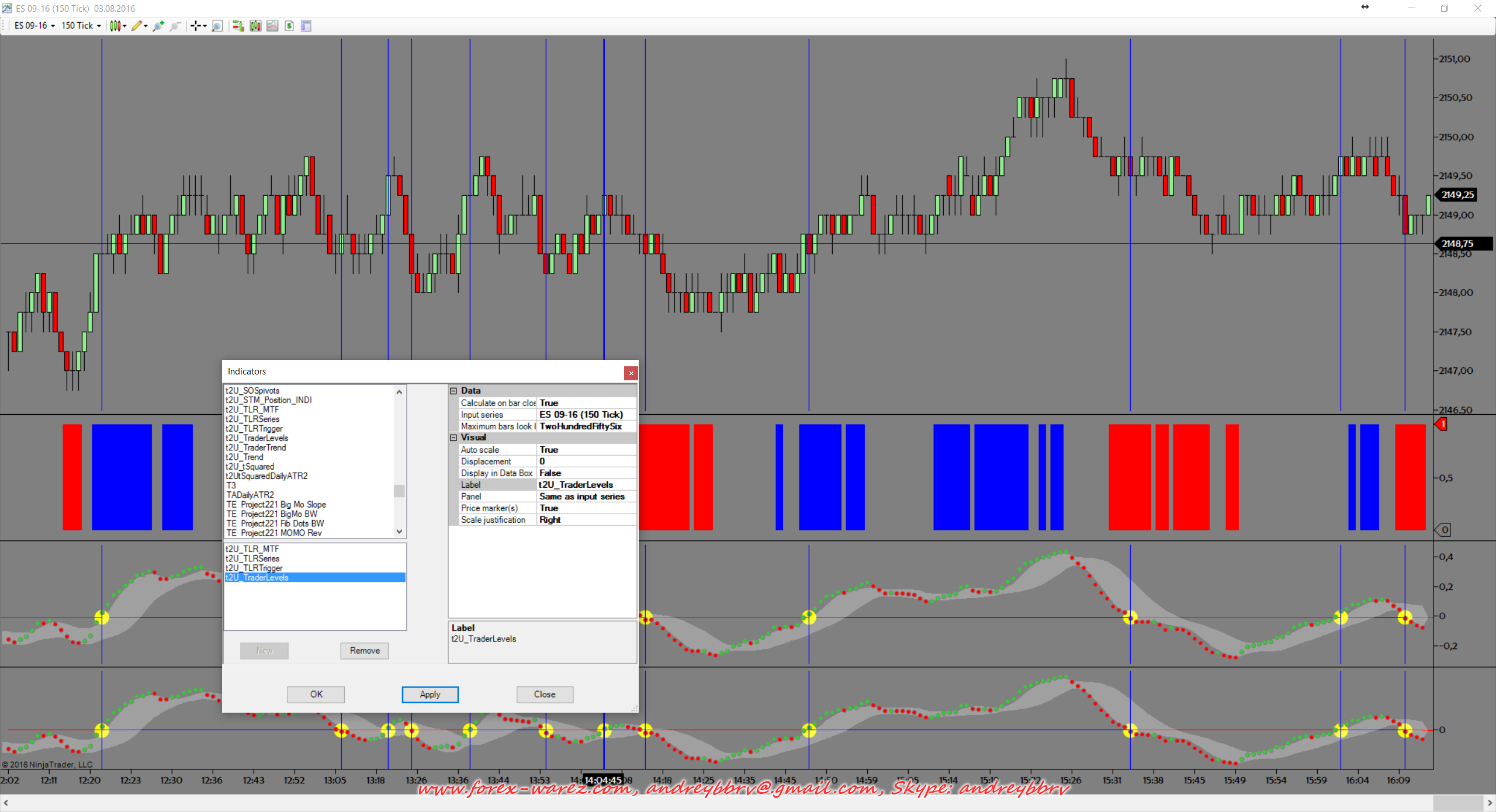The width and height of the screenshot is (1496, 812).
Task: Open the chart style candlestick dropdown
Action: click(x=117, y=26)
